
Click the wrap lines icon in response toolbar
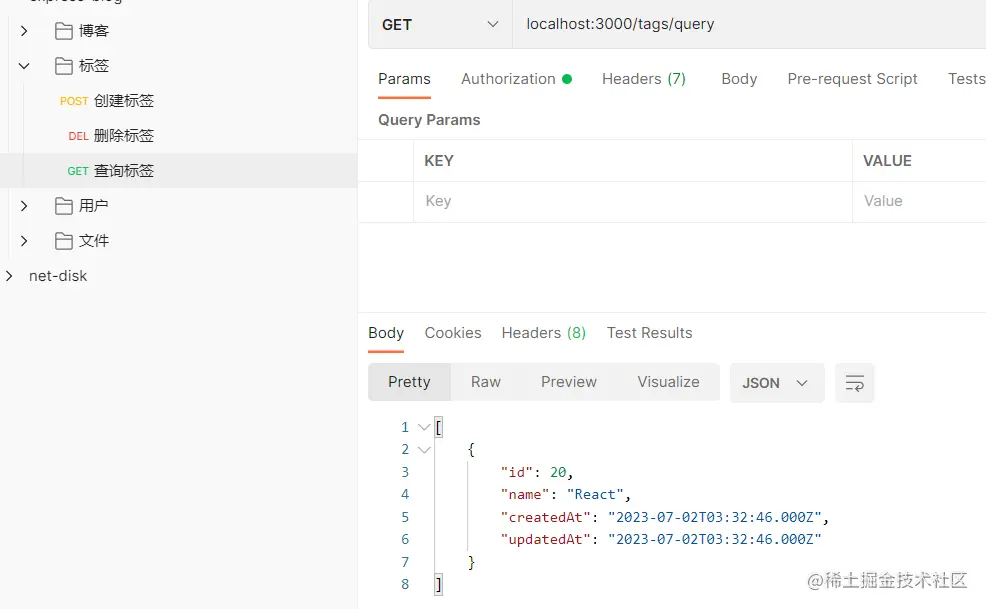pyautogui.click(x=854, y=383)
